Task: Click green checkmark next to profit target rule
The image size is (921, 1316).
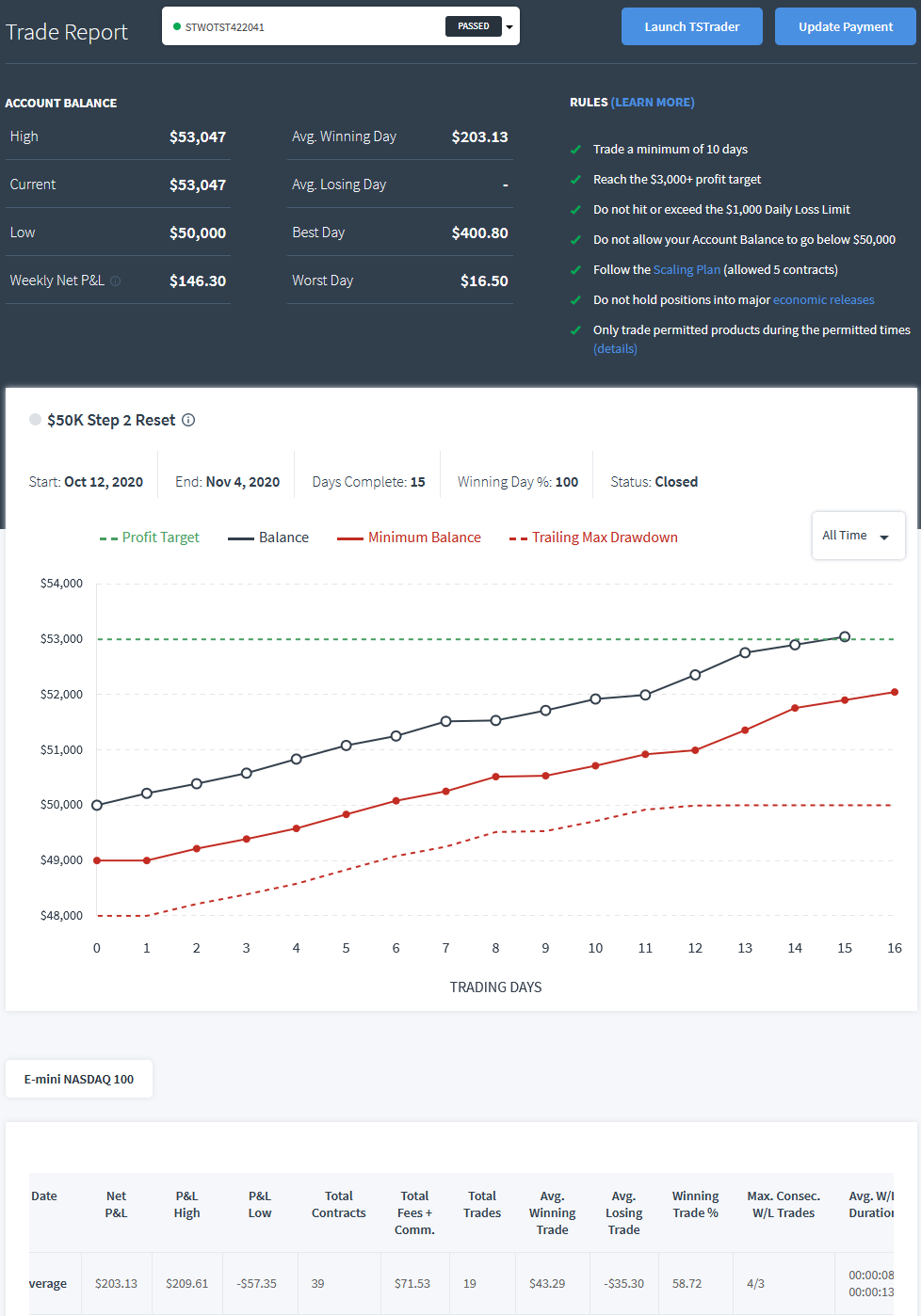Action: [575, 180]
